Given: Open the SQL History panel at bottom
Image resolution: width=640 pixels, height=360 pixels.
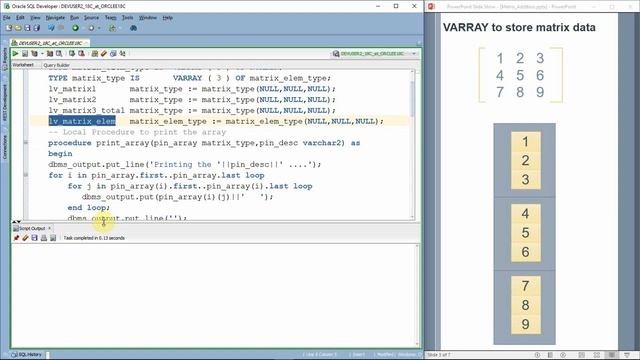Looking at the screenshot, I should [x=27, y=355].
